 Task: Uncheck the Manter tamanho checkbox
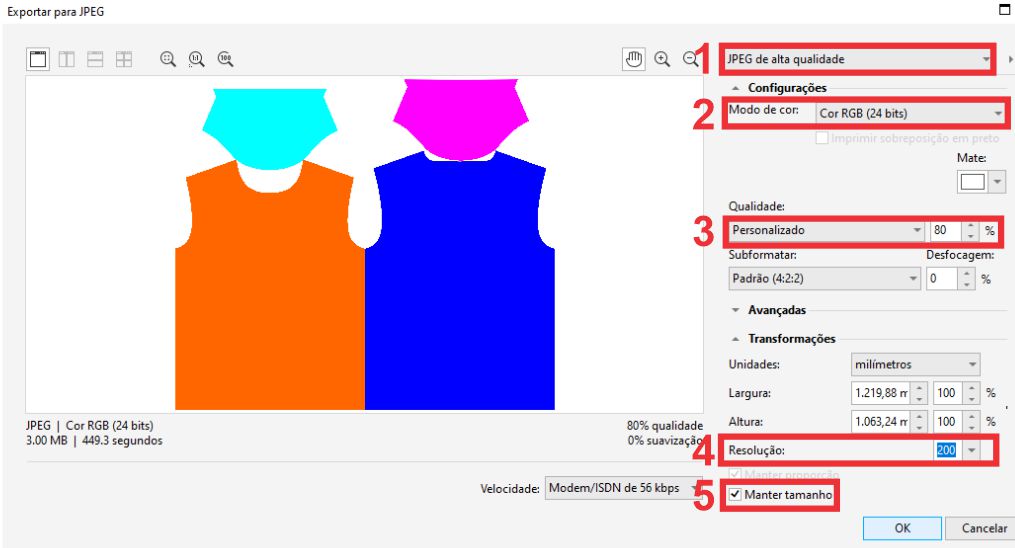tap(736, 495)
